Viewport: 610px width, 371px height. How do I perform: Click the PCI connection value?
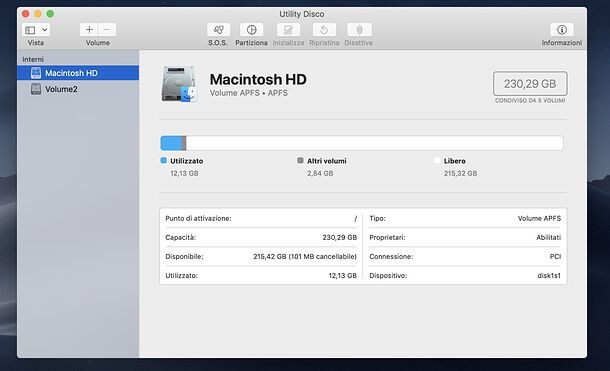555,257
